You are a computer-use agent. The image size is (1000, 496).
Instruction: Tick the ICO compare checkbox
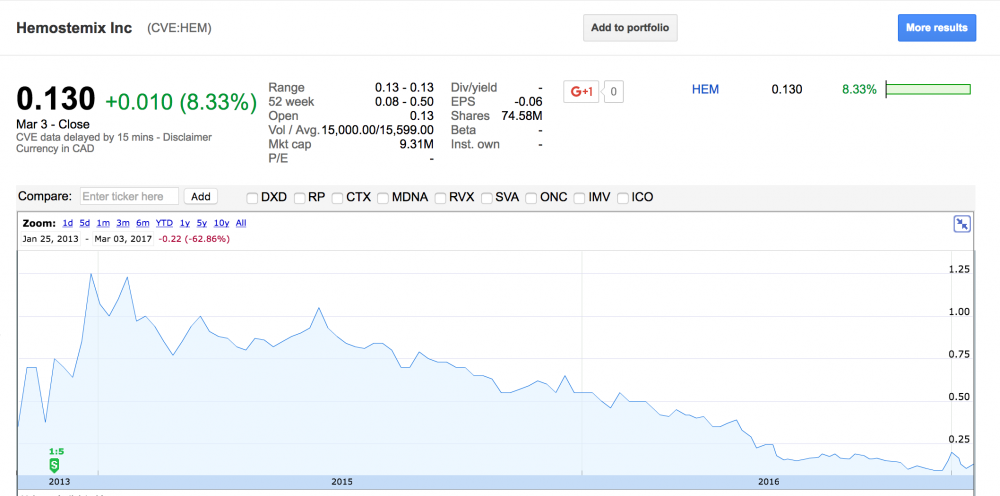[624, 197]
